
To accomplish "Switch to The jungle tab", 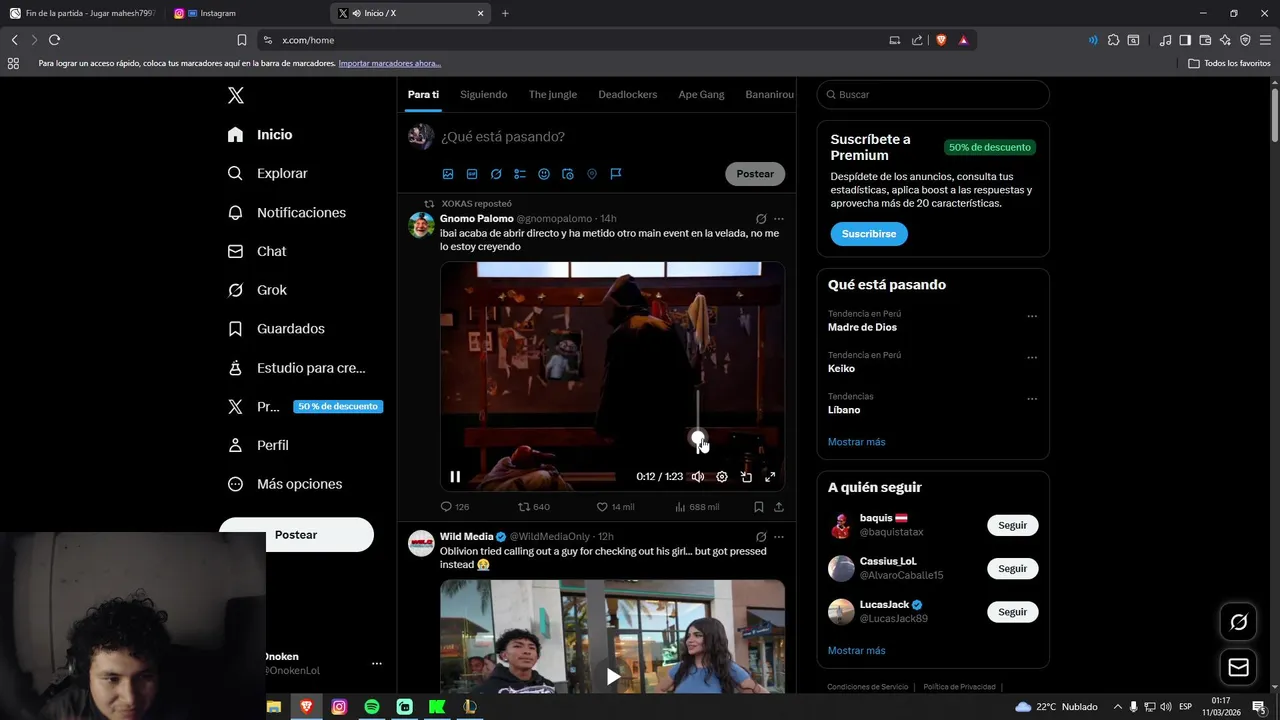I will pos(553,95).
